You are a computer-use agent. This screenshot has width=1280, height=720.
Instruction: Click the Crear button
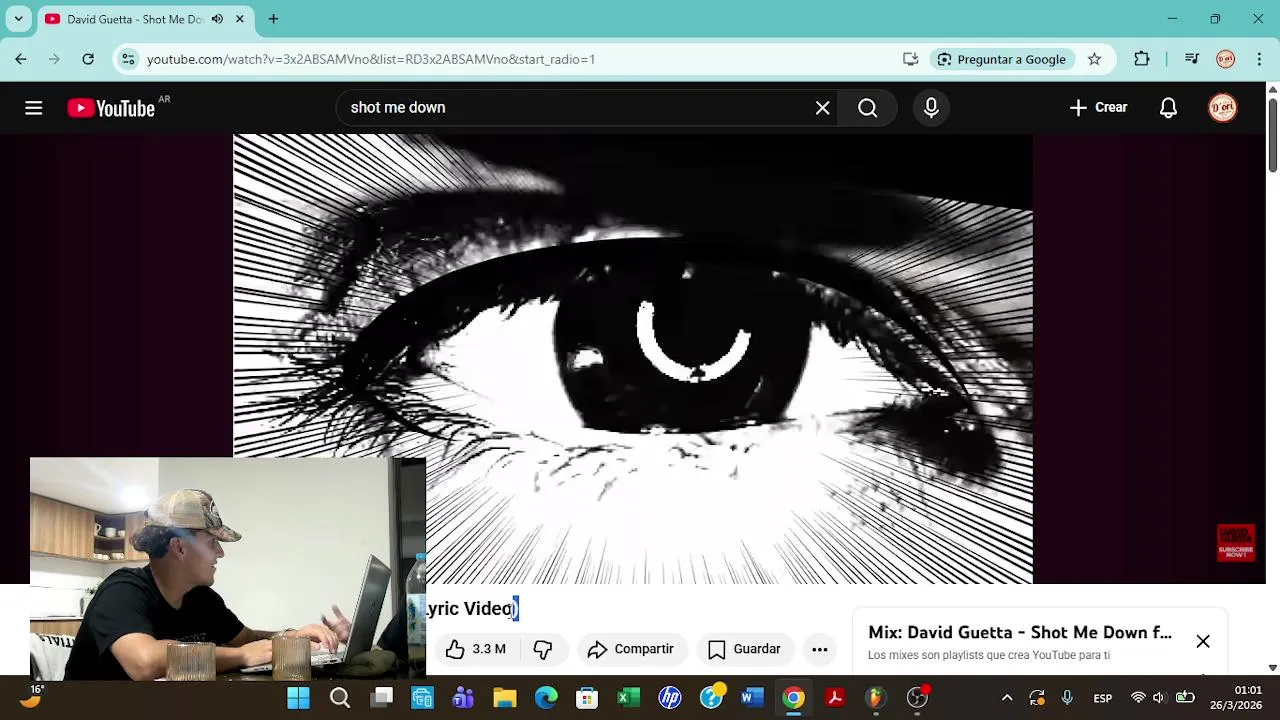point(1098,108)
